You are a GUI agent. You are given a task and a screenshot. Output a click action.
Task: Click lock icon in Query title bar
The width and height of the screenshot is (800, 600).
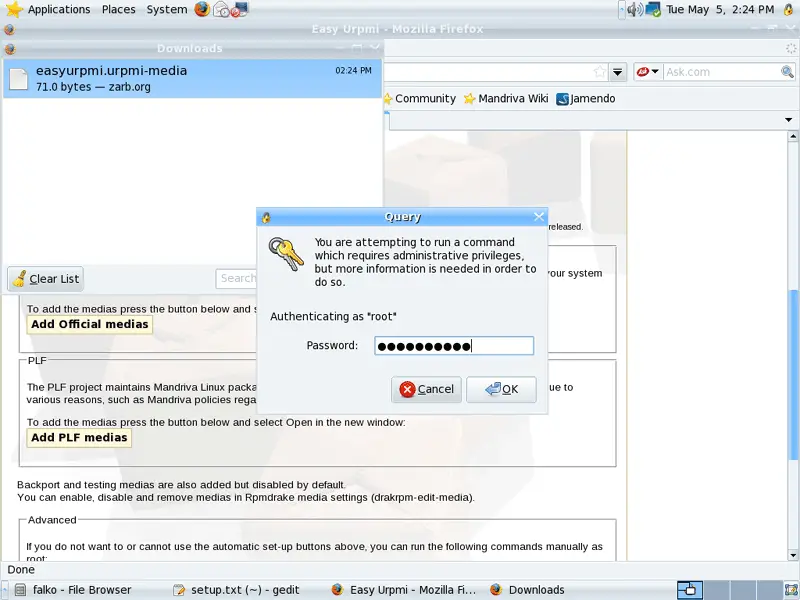point(266,217)
